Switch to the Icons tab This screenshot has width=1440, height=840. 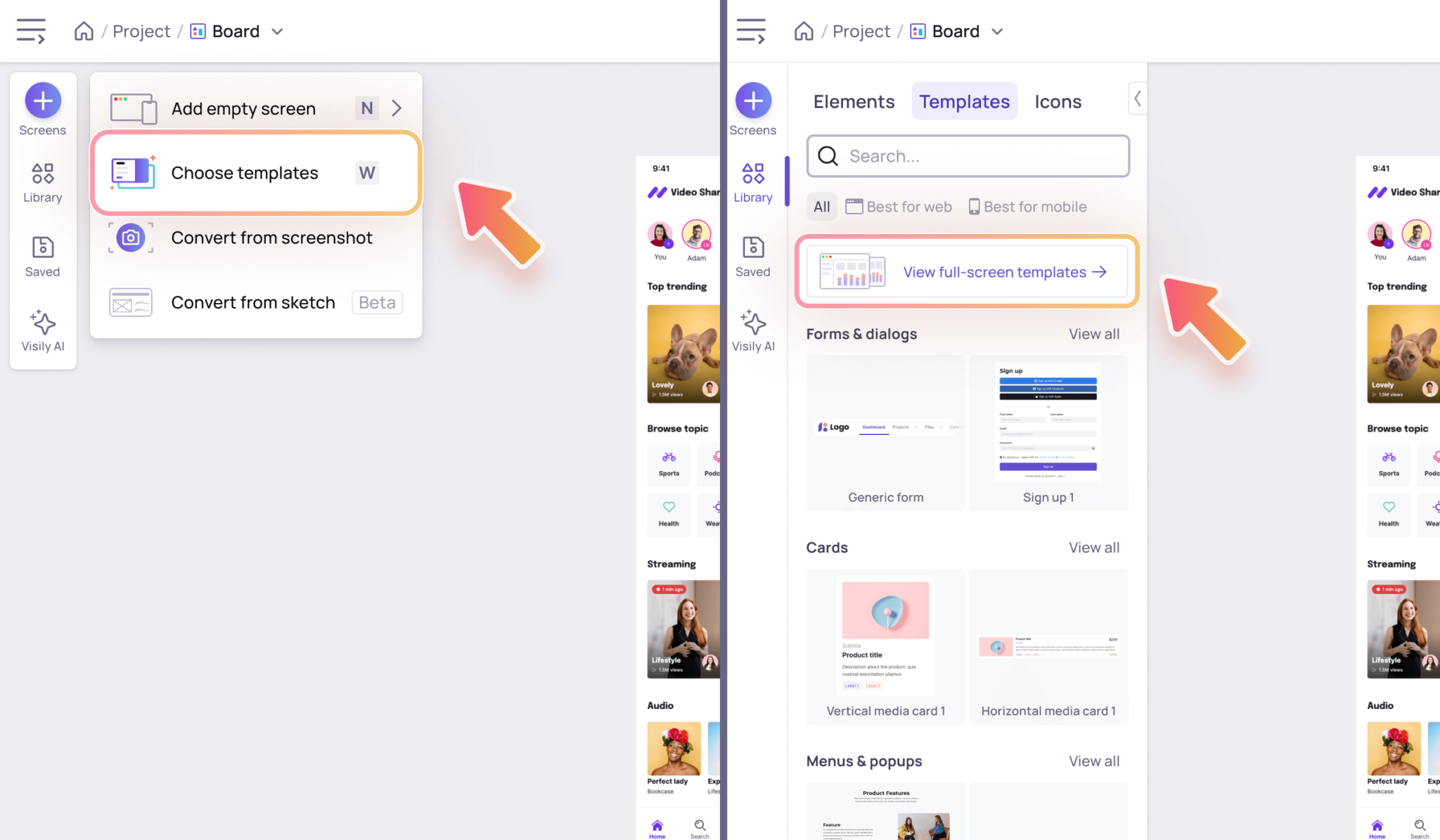click(1057, 102)
